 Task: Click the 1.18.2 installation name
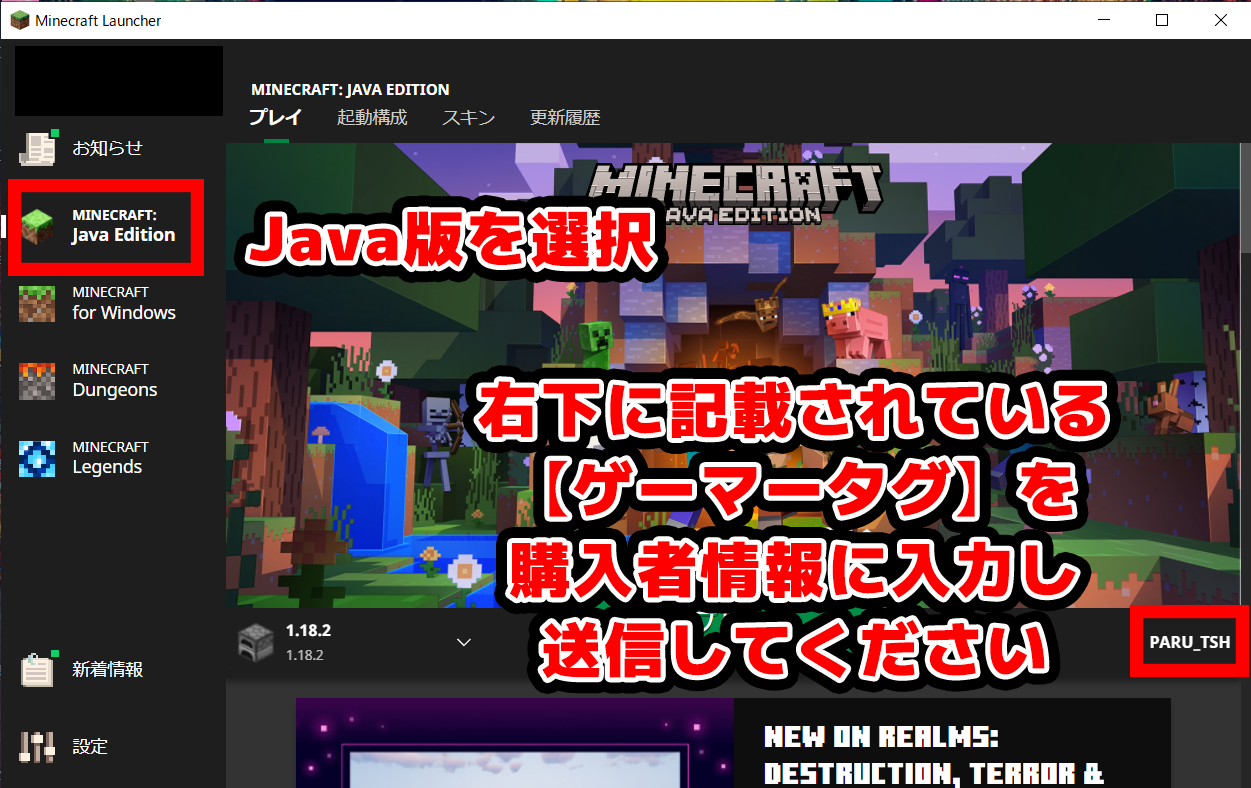click(308, 631)
